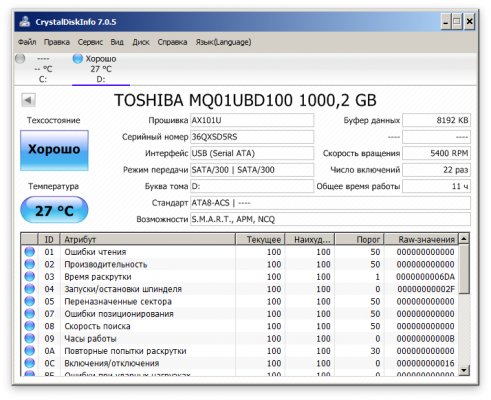Click the Порог column header
The image size is (491, 400).
[359, 239]
